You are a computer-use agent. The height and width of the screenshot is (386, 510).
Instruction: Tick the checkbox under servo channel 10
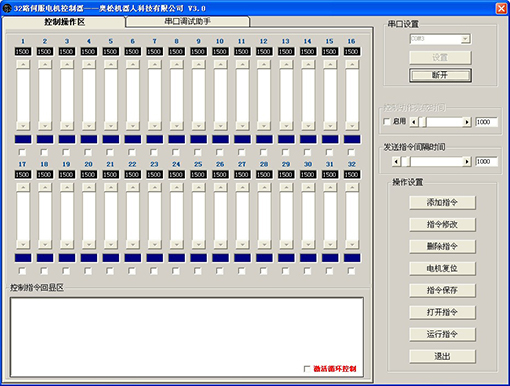(220, 152)
